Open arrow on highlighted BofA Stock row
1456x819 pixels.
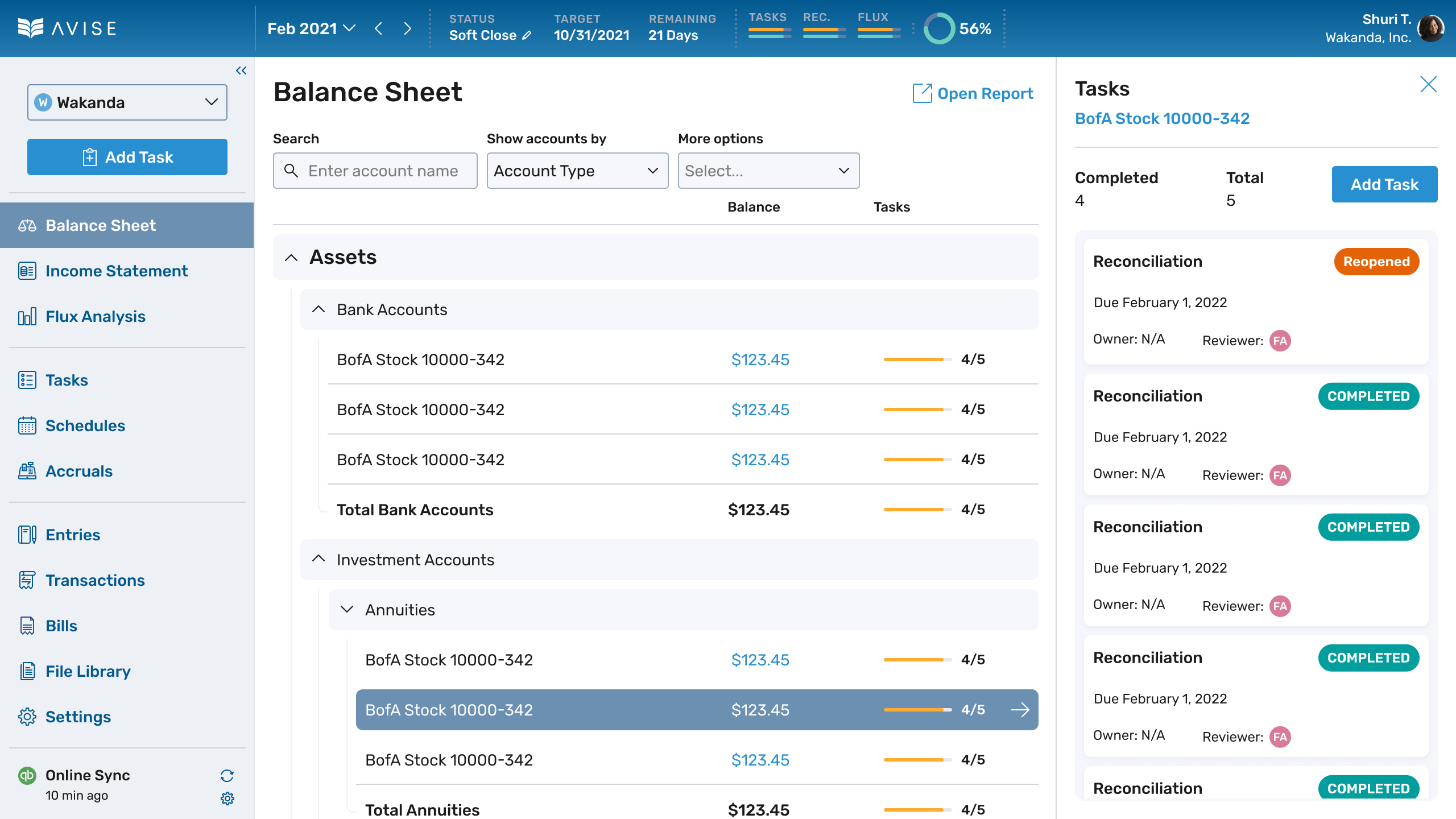pyautogui.click(x=1020, y=710)
